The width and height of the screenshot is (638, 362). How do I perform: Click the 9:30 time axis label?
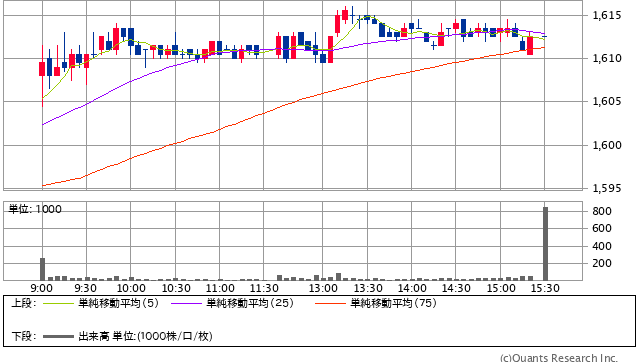86,288
